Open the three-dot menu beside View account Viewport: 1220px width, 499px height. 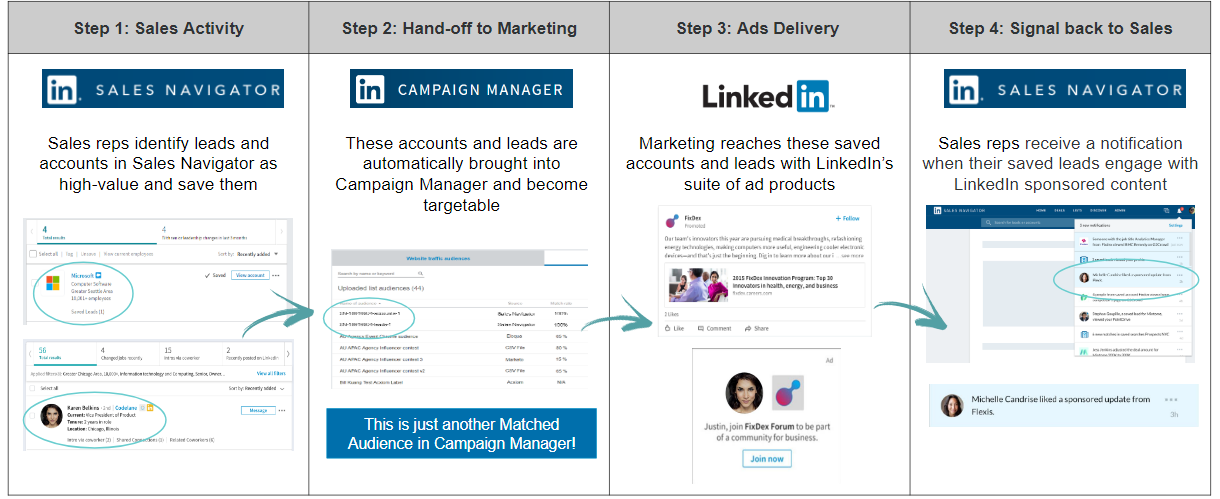tap(276, 275)
